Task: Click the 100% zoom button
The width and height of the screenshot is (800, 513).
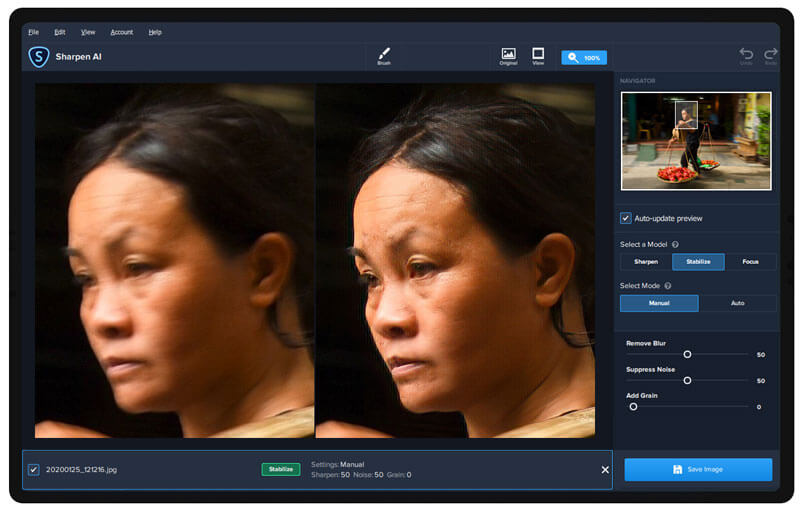Action: 584,58
